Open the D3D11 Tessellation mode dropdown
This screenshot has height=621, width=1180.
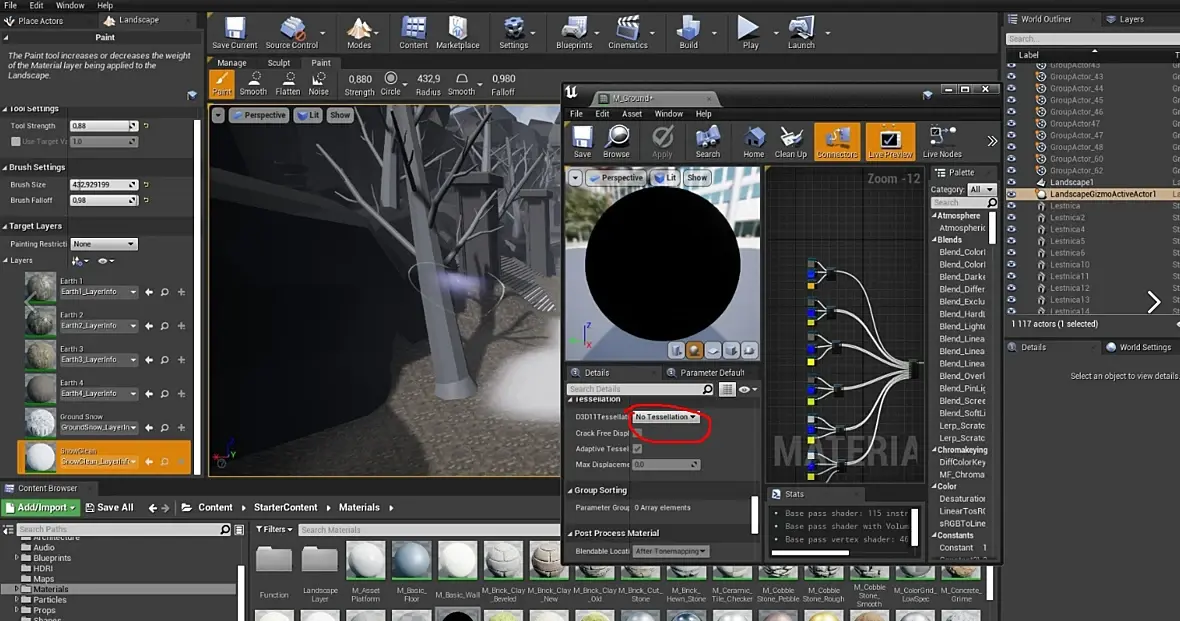click(x=666, y=417)
